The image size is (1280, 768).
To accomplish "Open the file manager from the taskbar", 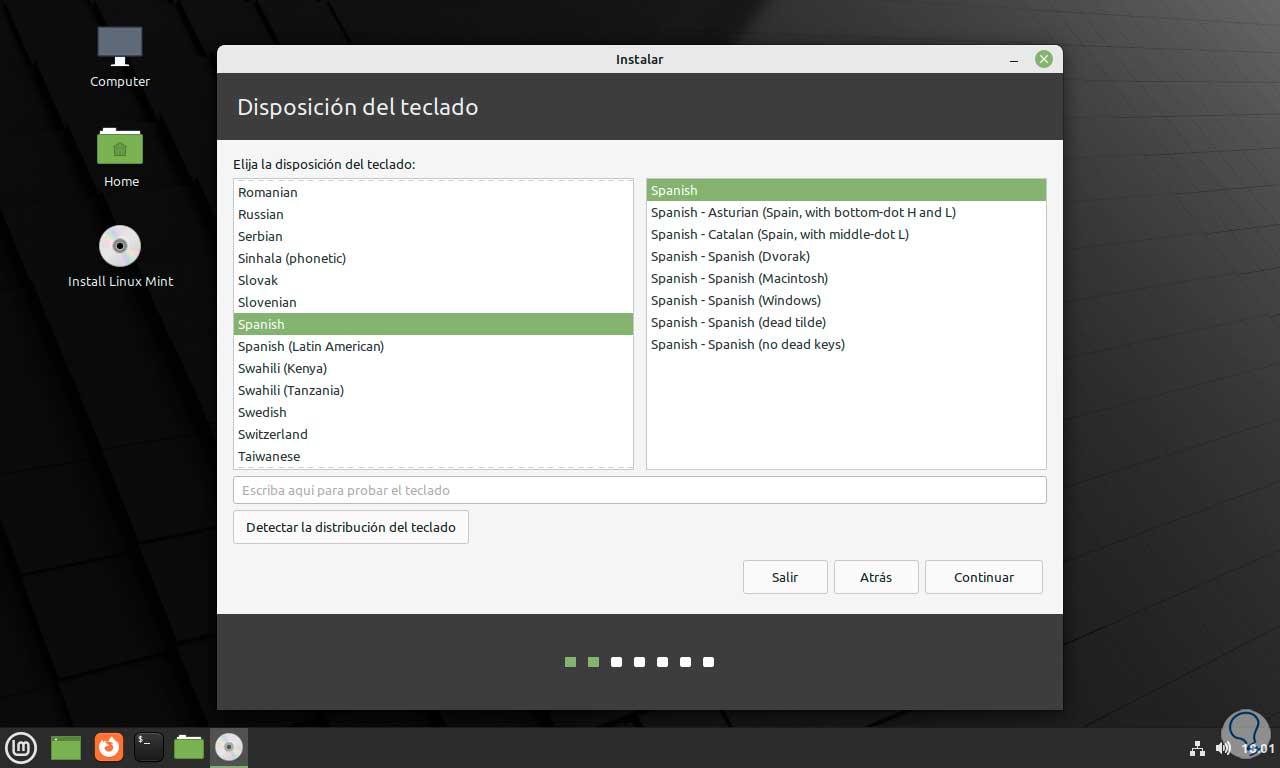I will click(x=188, y=747).
